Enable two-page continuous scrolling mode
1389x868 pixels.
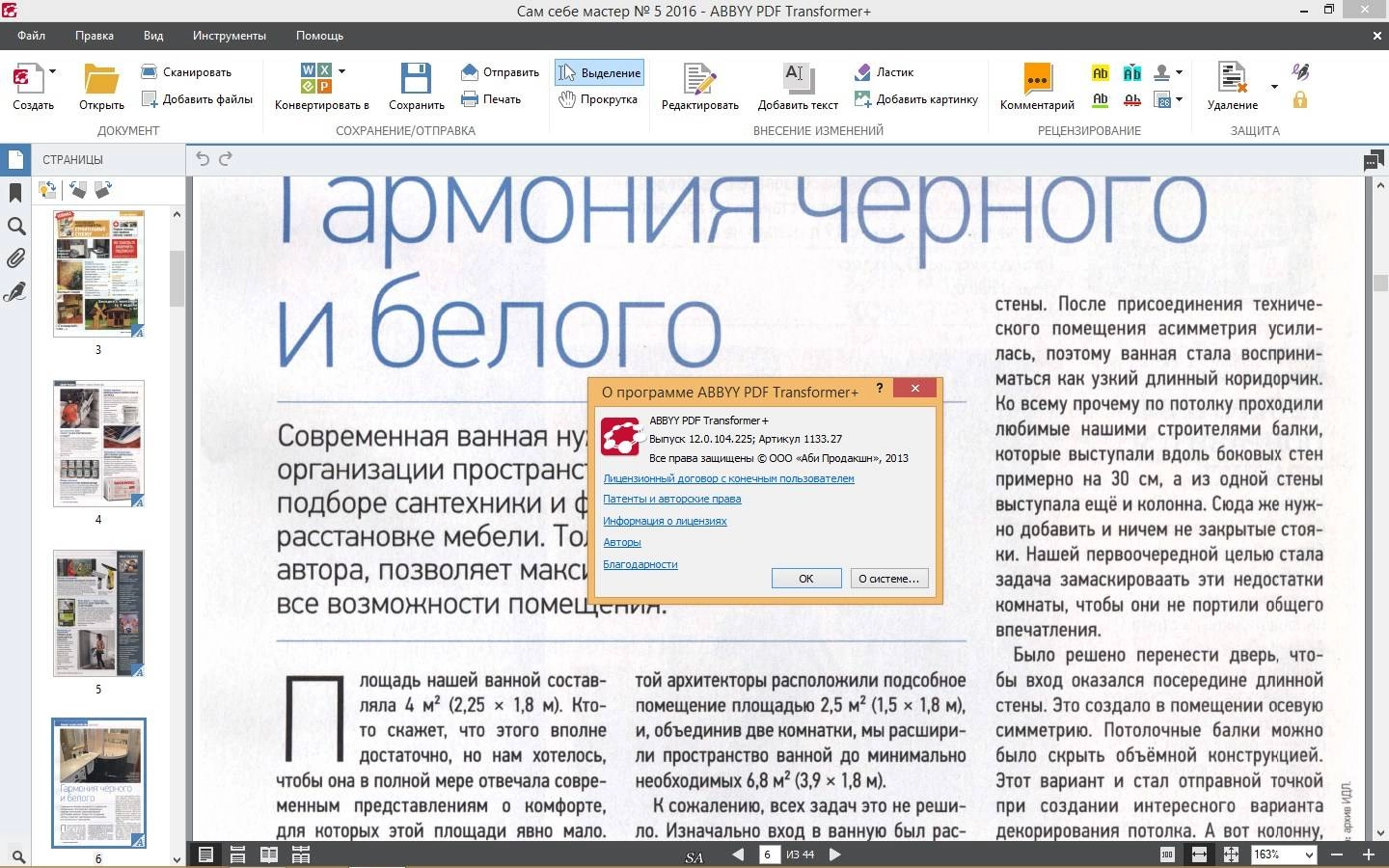coord(301,854)
